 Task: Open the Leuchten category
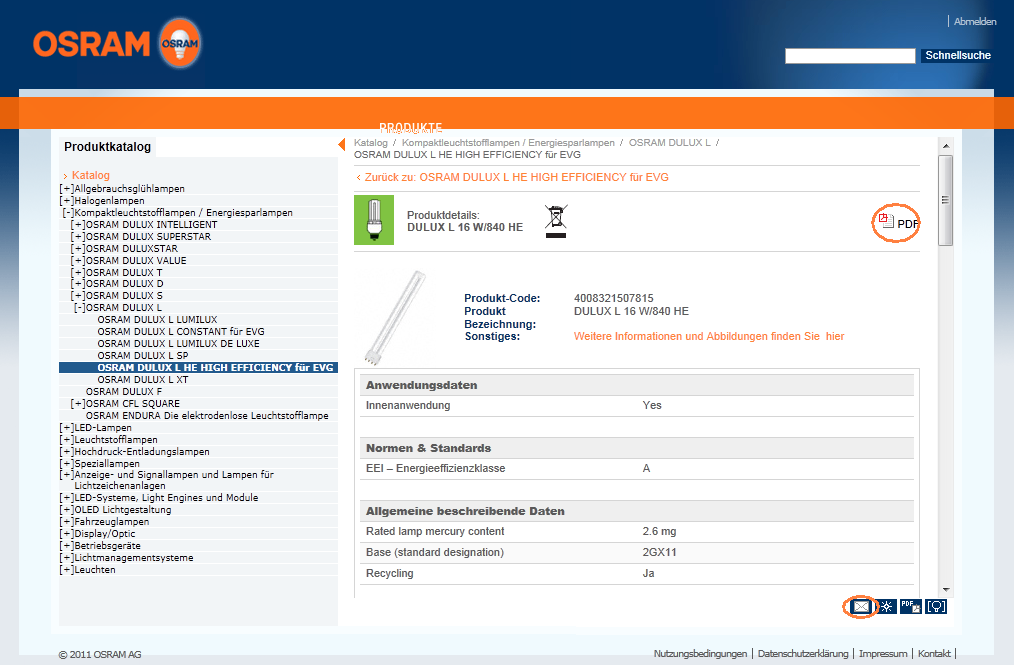(x=95, y=570)
